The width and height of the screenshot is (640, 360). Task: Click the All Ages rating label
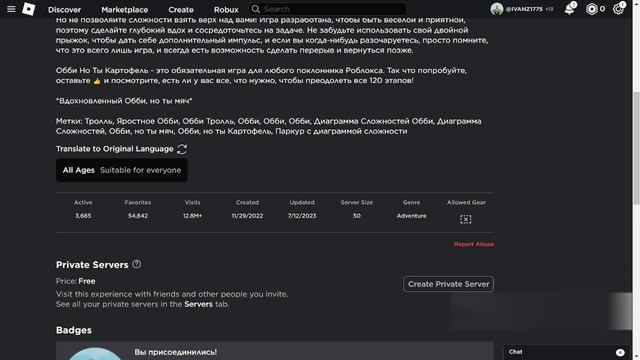pos(78,170)
